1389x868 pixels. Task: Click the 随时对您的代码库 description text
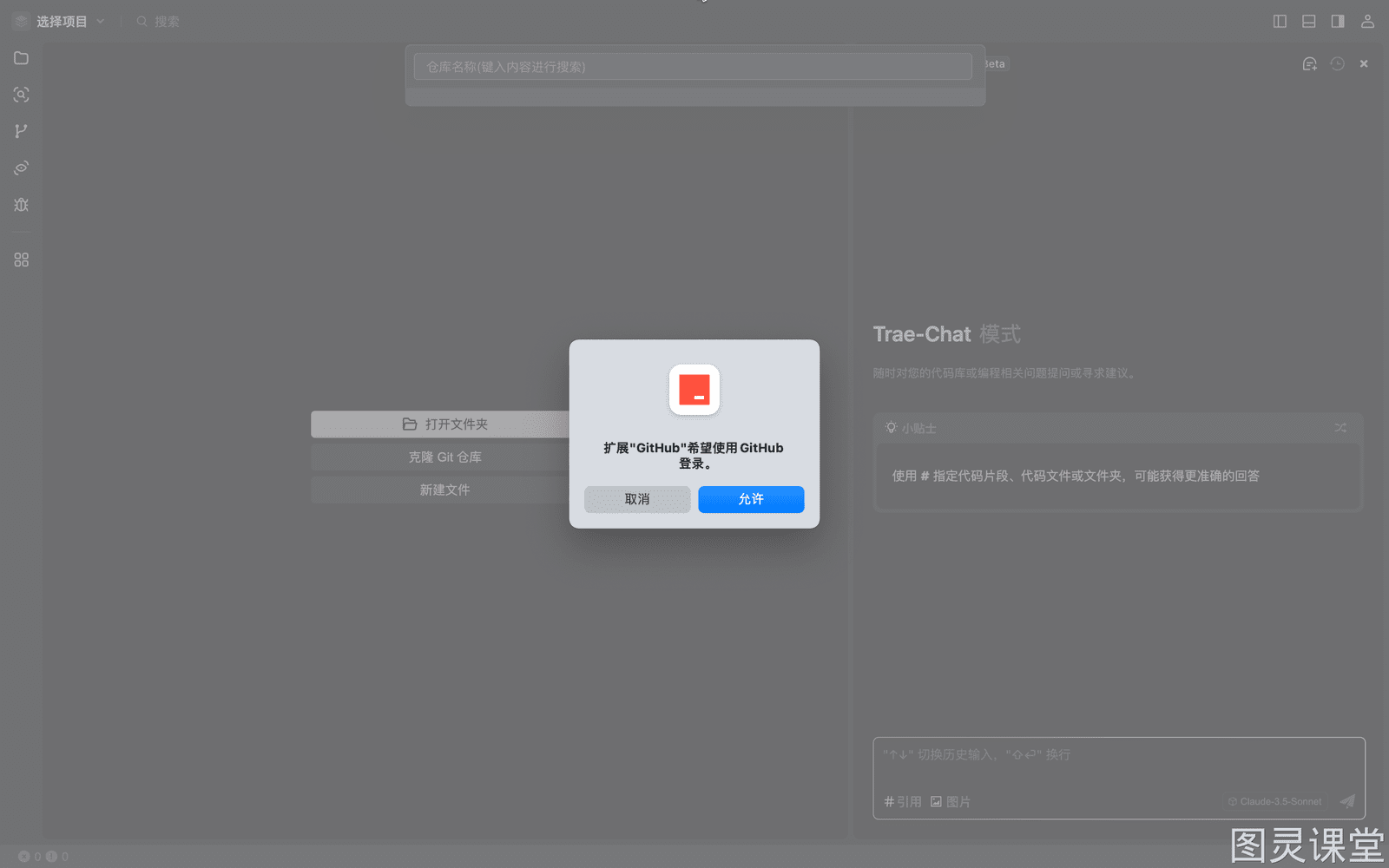(x=1004, y=373)
